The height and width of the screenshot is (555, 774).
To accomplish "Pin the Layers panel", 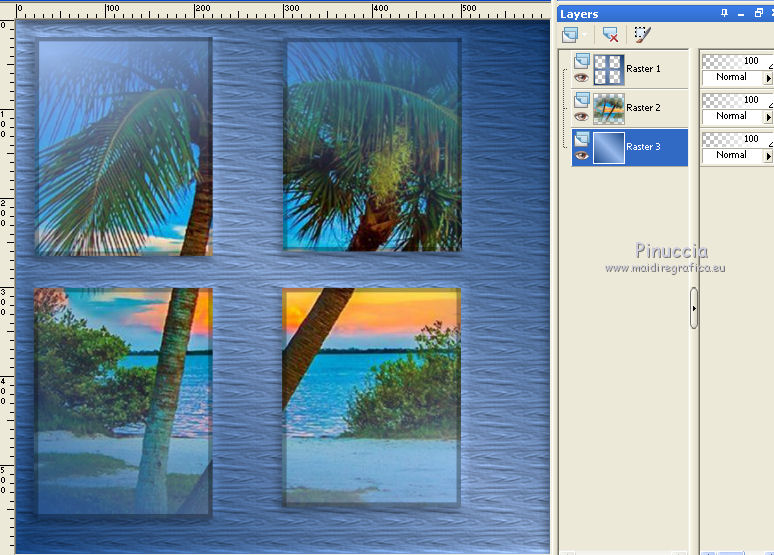I will 724,13.
